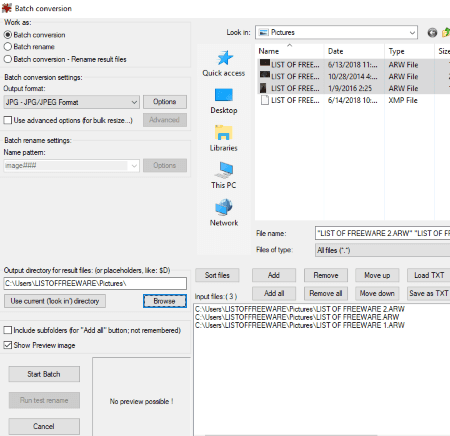Sort by Date column header
450x436 pixels.
(x=354, y=51)
